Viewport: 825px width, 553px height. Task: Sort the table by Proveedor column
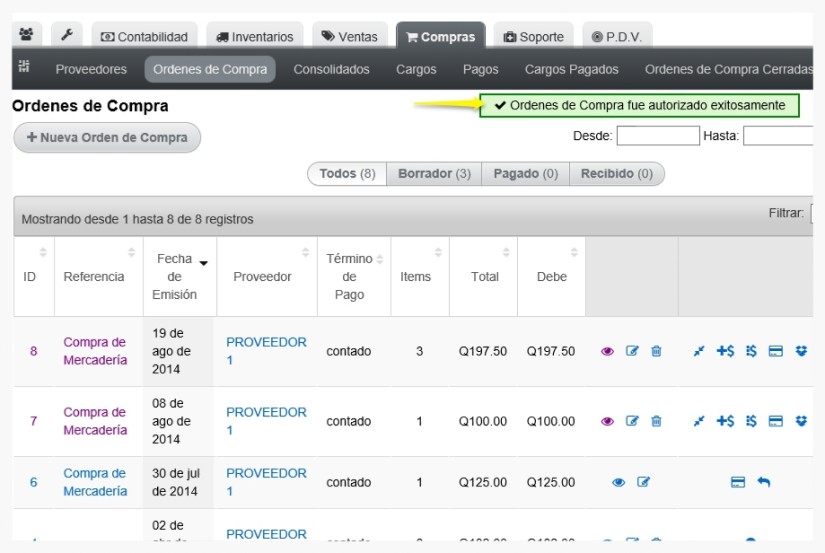pos(267,276)
